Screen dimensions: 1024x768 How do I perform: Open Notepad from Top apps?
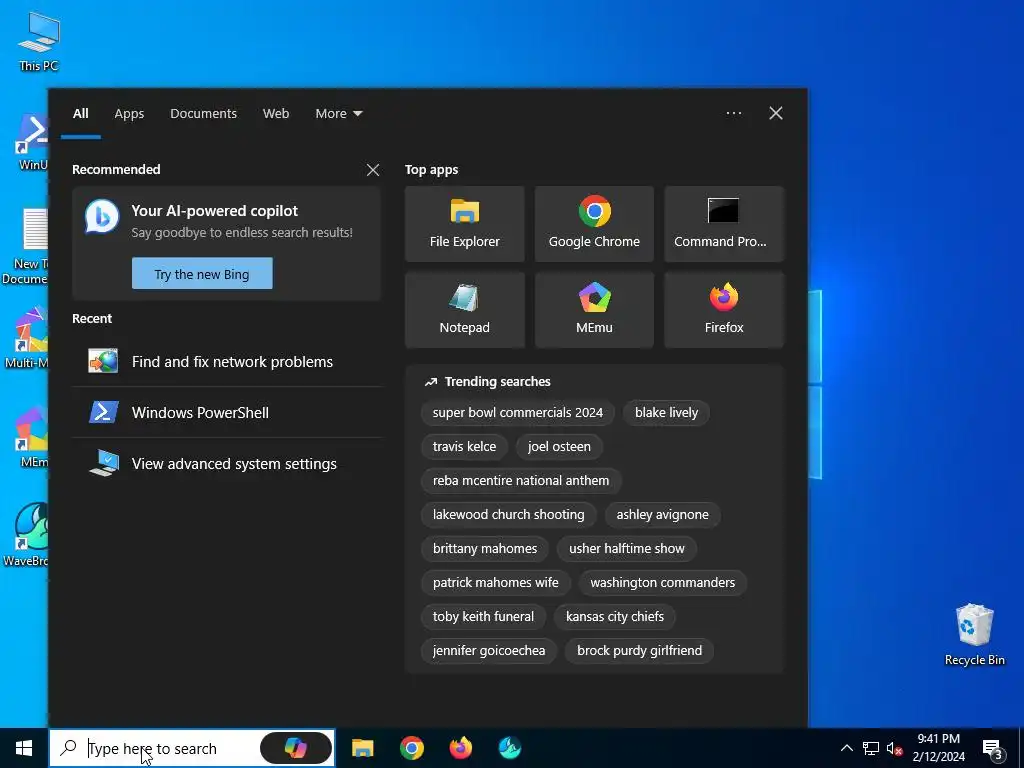pyautogui.click(x=464, y=310)
